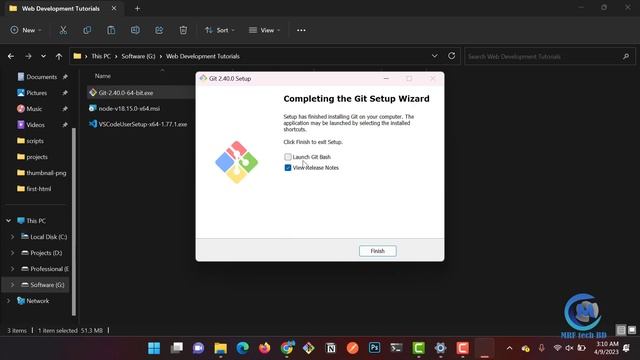Open recent locations dropdown arrow
The width and height of the screenshot is (640, 360).
tap(43, 56)
